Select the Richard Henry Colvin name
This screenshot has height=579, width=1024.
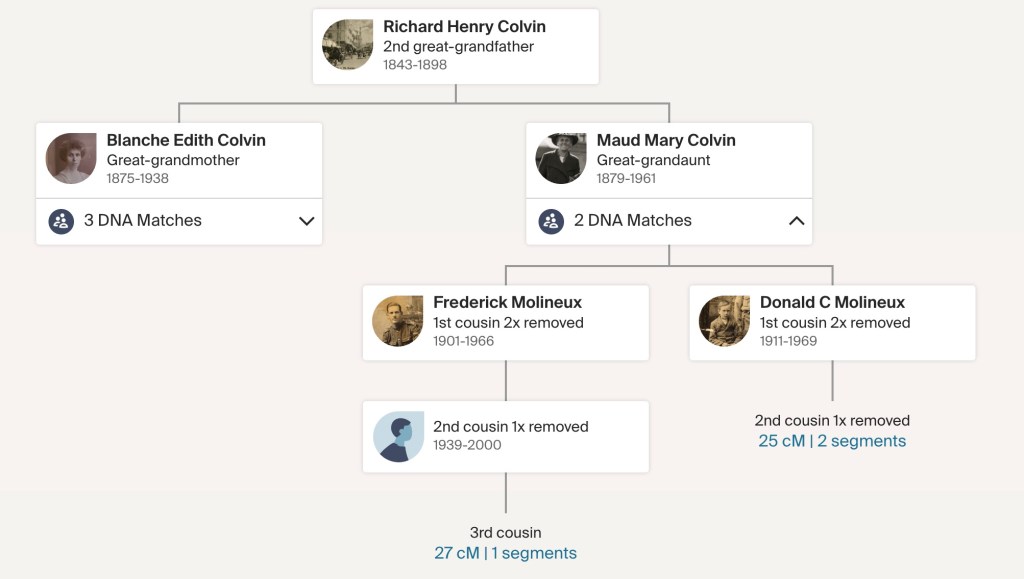[464, 27]
